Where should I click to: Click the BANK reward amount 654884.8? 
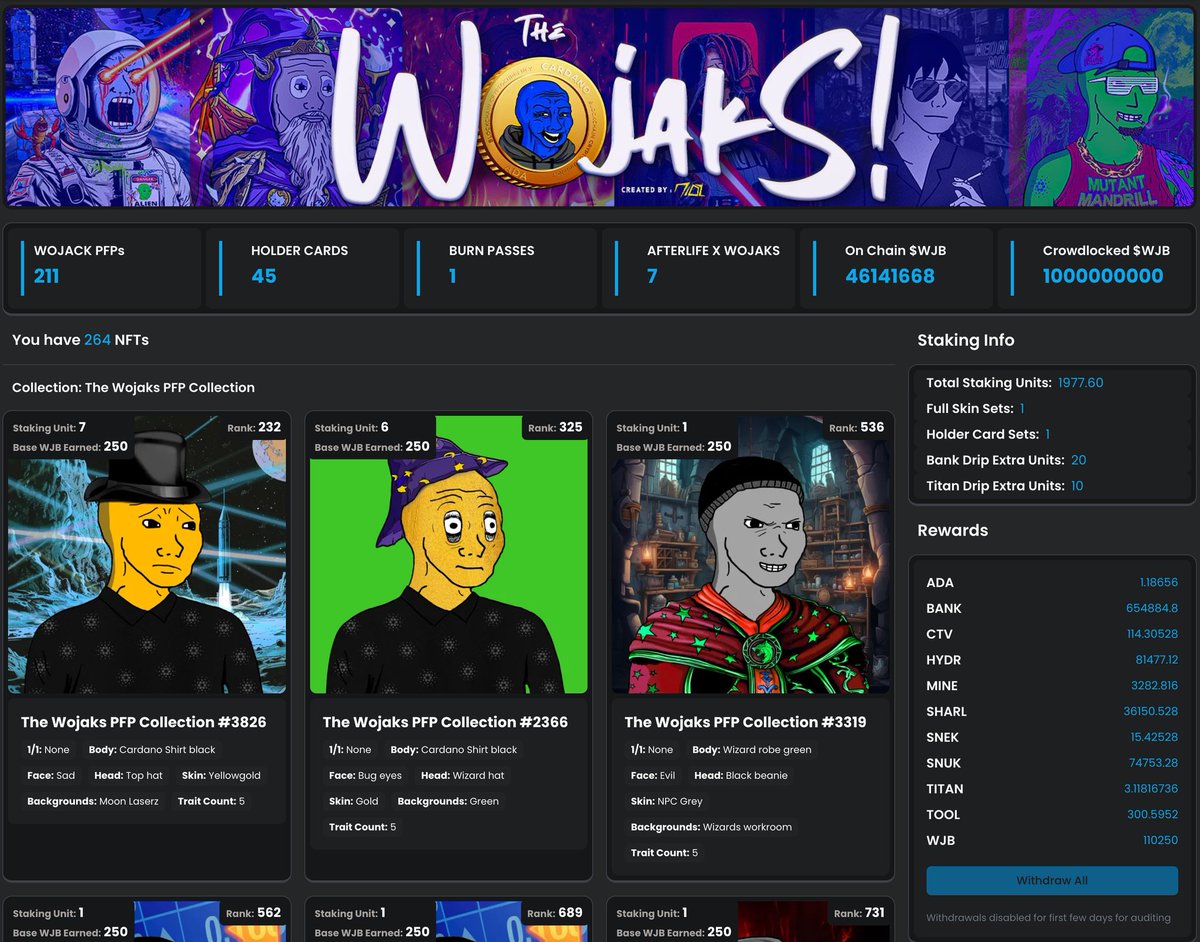pyautogui.click(x=1151, y=608)
